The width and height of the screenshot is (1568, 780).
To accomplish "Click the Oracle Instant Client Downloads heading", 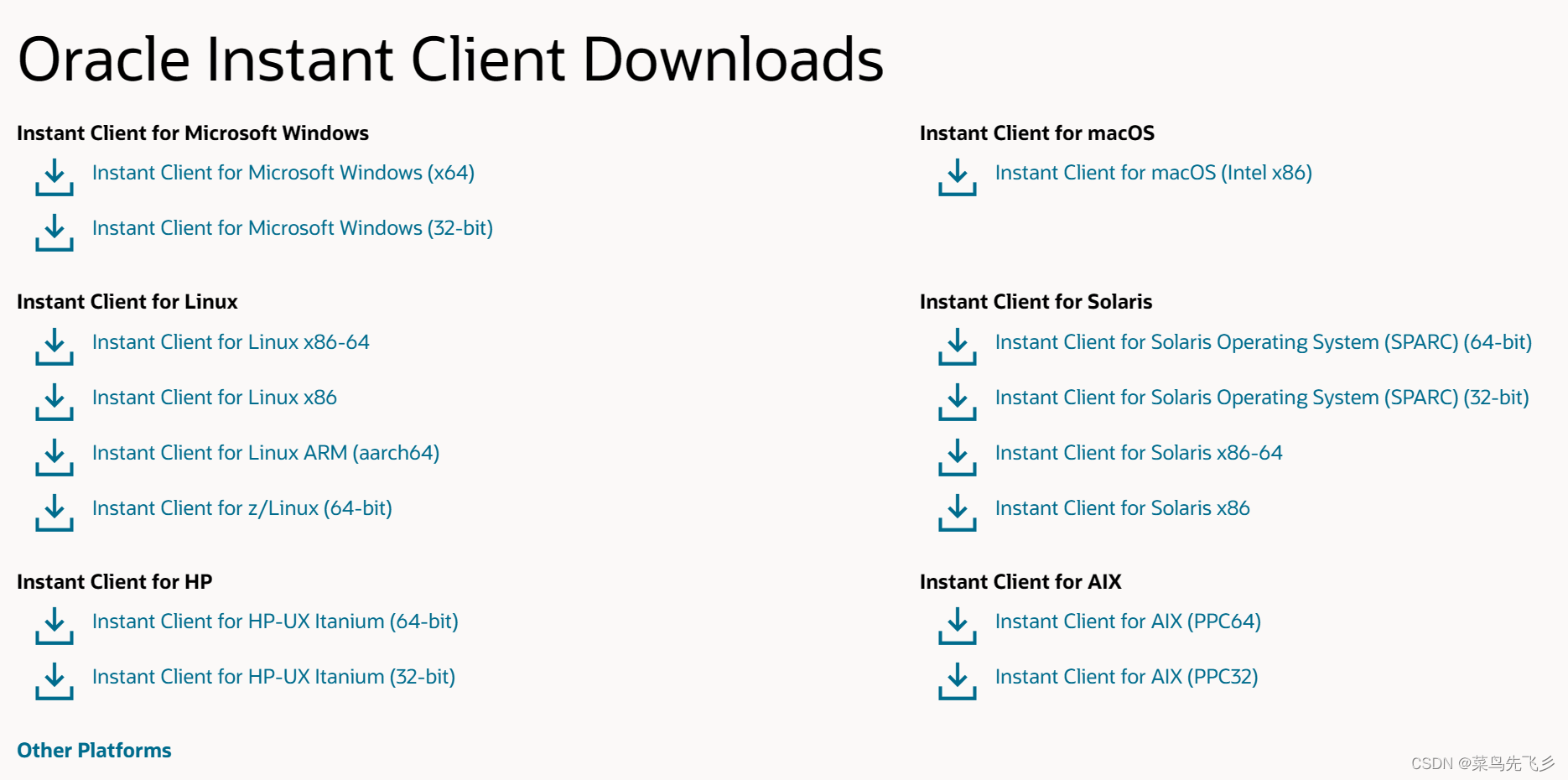I will [x=451, y=60].
